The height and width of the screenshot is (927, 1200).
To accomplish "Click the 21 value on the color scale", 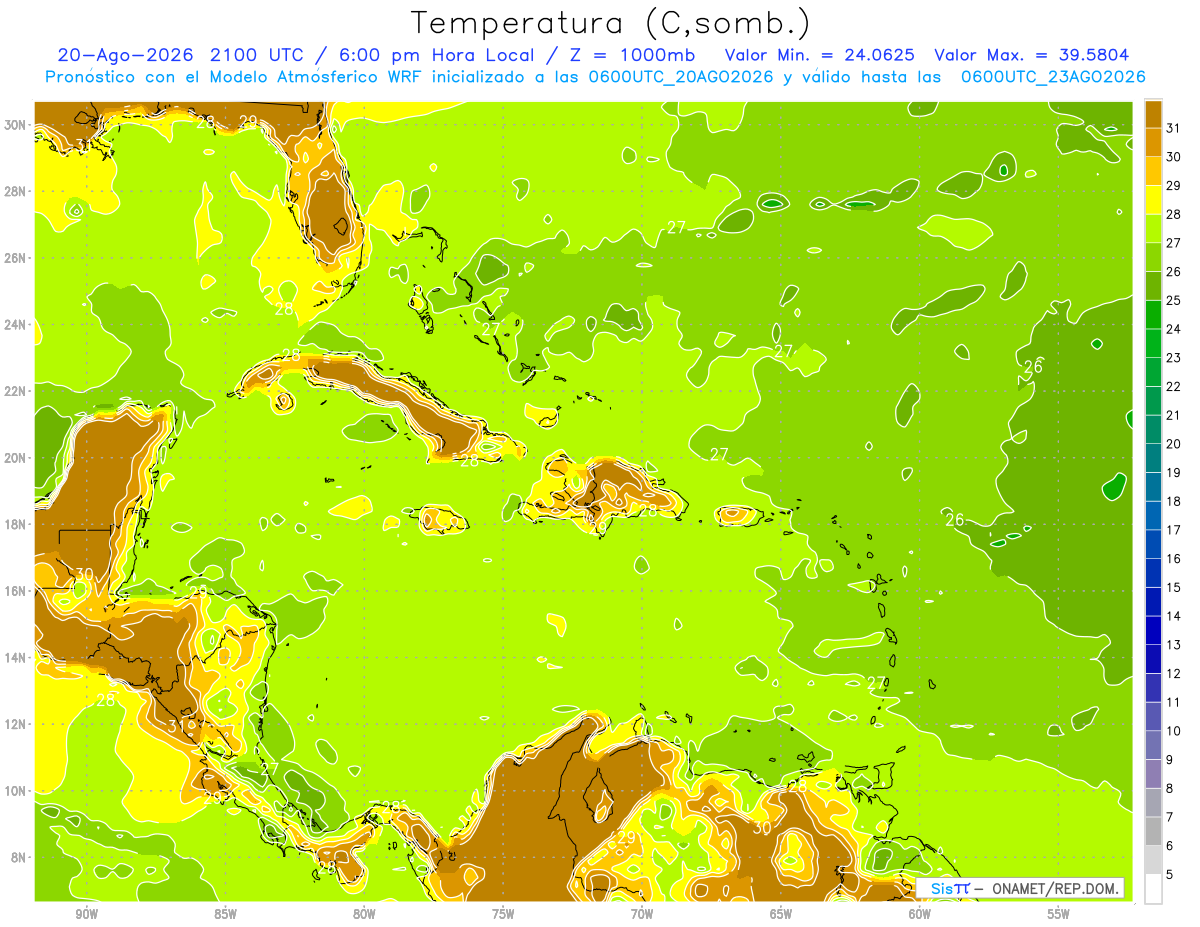I will pyautogui.click(x=1174, y=415).
